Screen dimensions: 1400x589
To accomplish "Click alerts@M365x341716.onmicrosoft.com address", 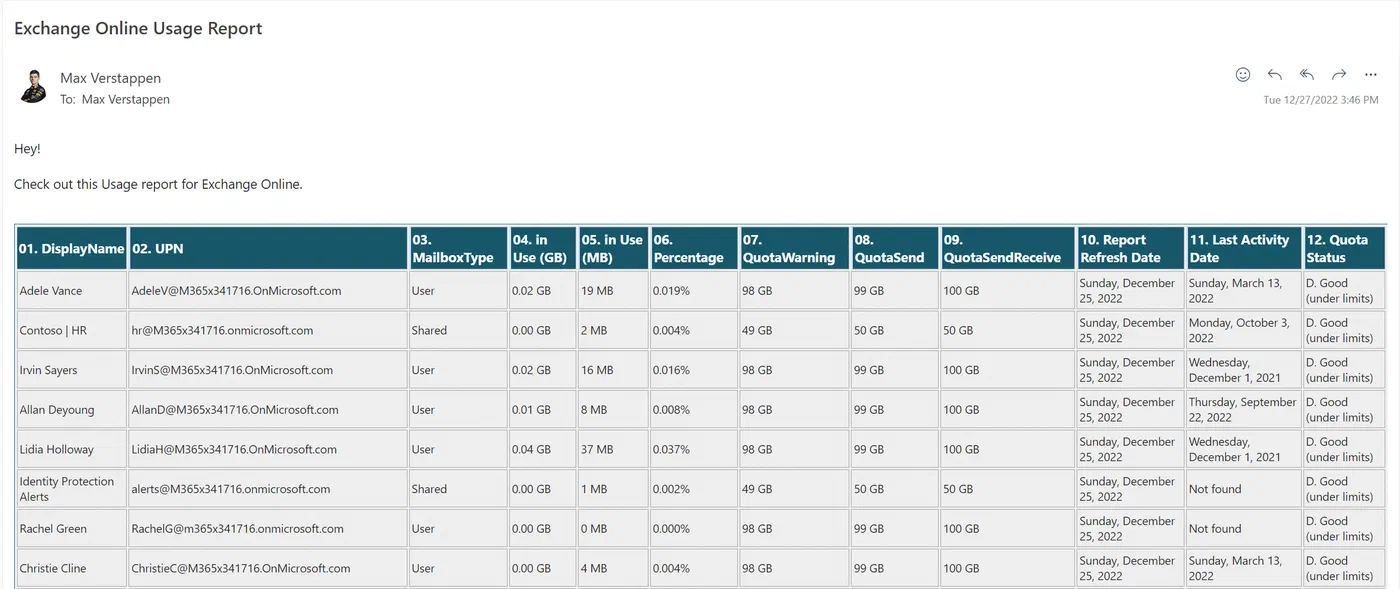I will coord(231,489).
